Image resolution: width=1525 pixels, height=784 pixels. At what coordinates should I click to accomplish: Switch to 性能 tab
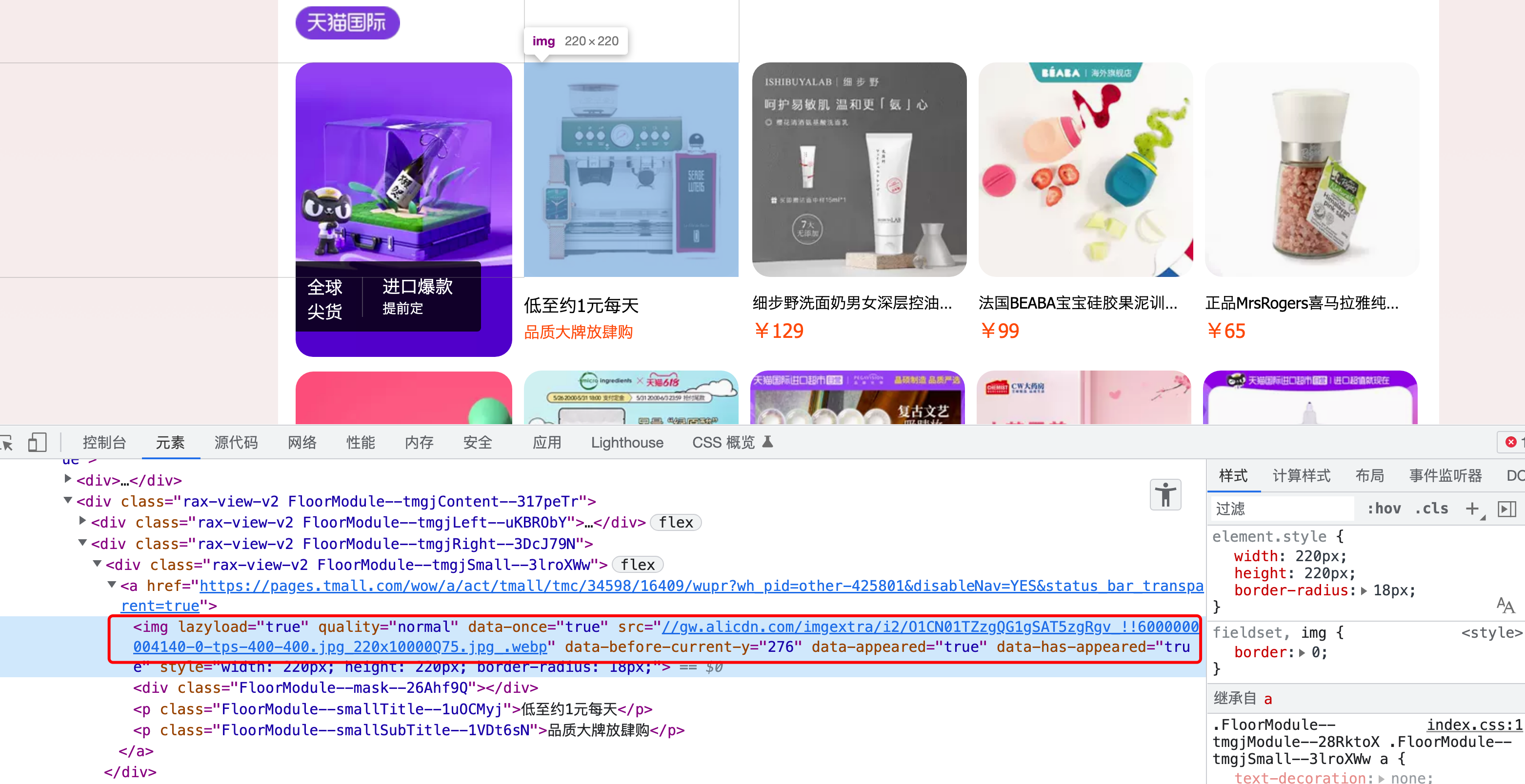coord(361,443)
